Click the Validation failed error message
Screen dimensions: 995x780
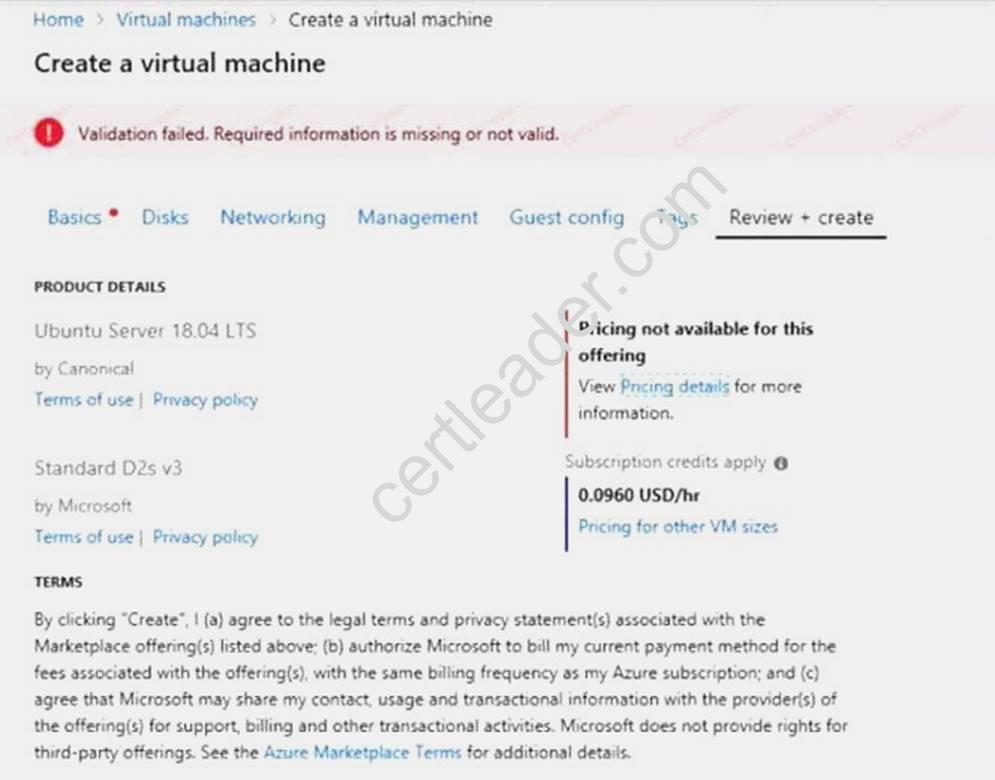(318, 134)
